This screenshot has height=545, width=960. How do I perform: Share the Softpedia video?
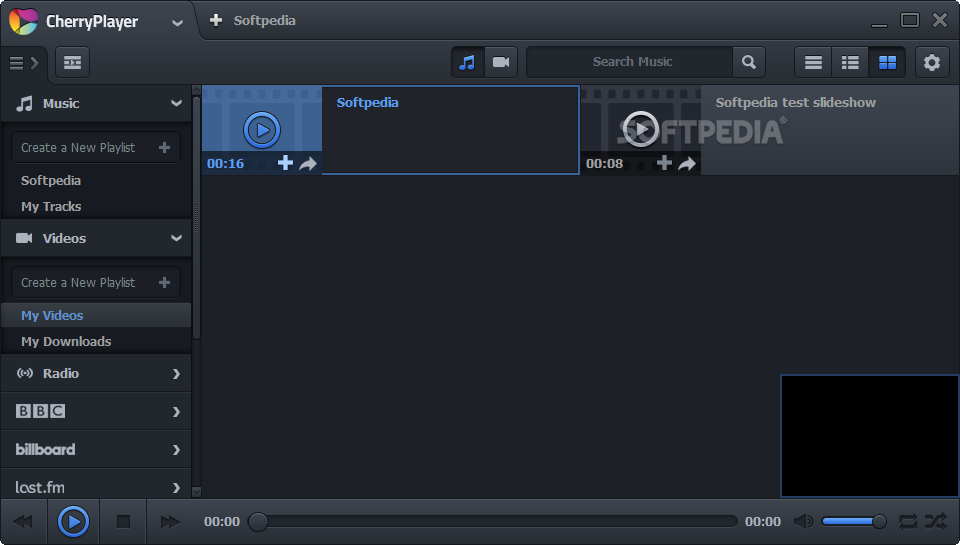(308, 164)
